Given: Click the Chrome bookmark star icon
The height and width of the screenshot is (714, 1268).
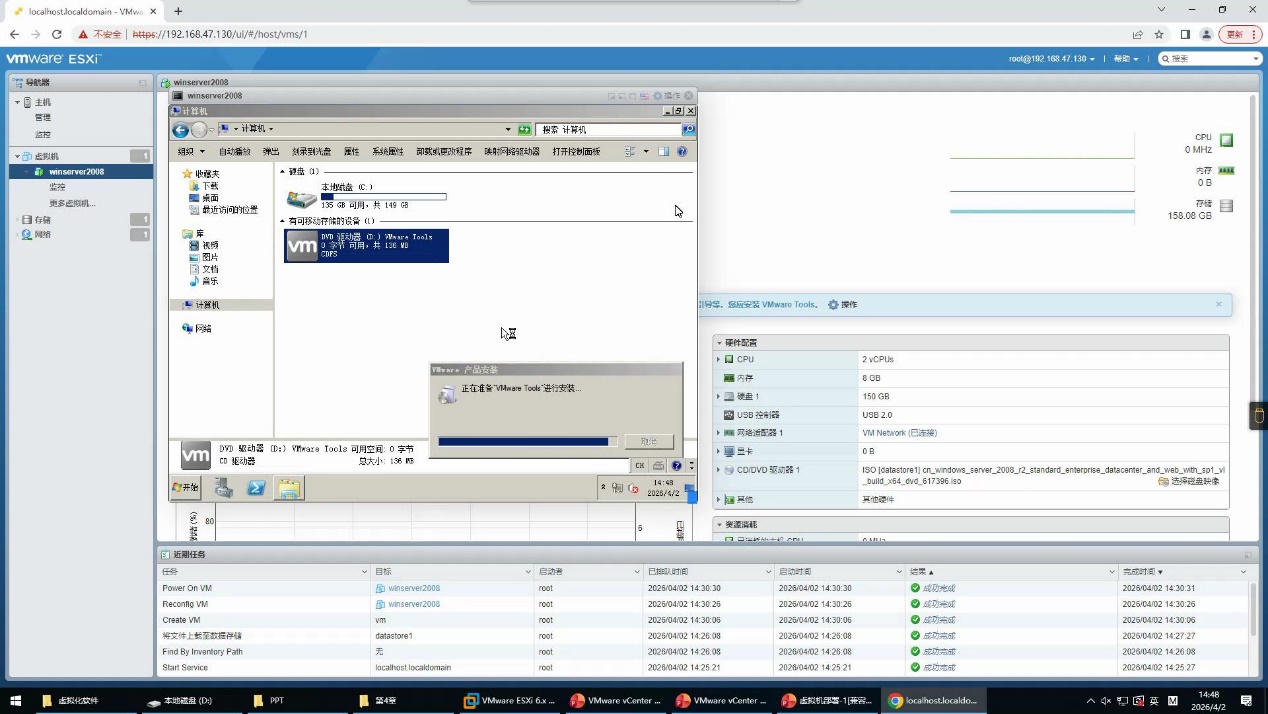Looking at the screenshot, I should pyautogui.click(x=1159, y=34).
